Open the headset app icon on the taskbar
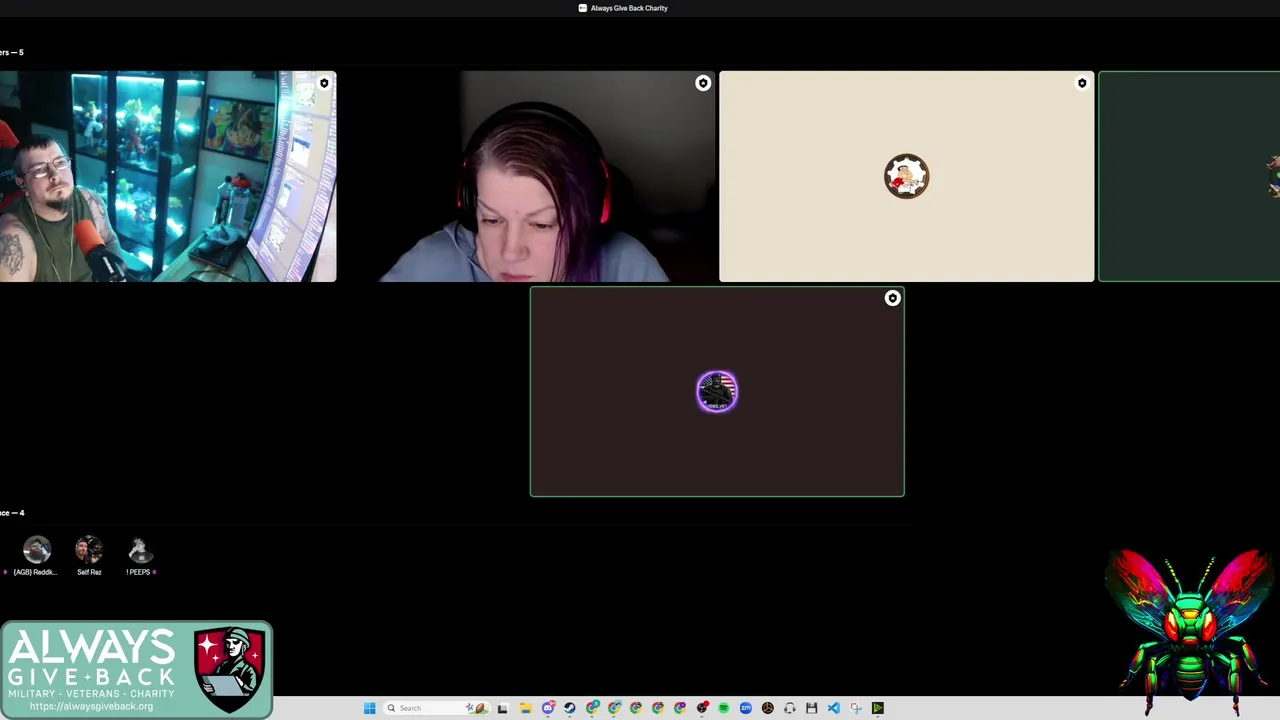The height and width of the screenshot is (720, 1280). click(789, 708)
